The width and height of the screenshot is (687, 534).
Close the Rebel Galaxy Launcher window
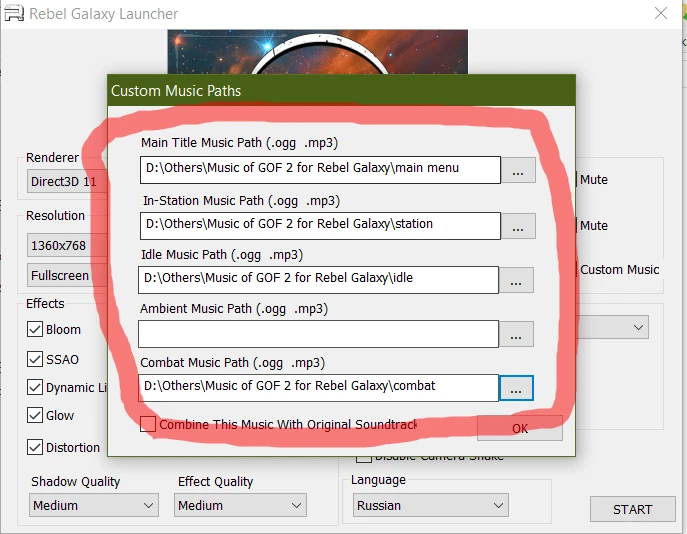point(661,13)
